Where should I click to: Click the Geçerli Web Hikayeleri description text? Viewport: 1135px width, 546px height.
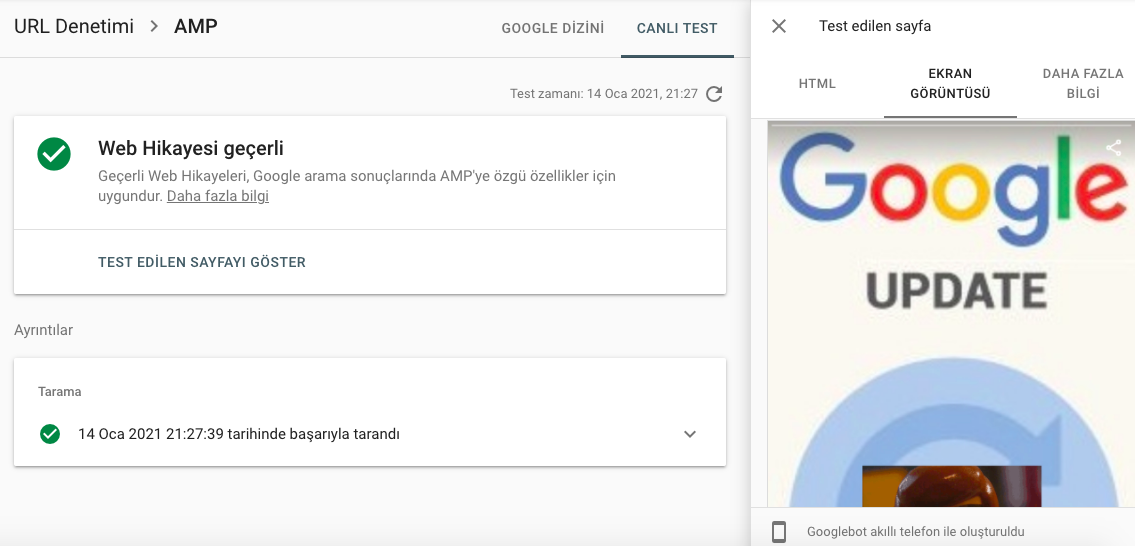pos(357,186)
